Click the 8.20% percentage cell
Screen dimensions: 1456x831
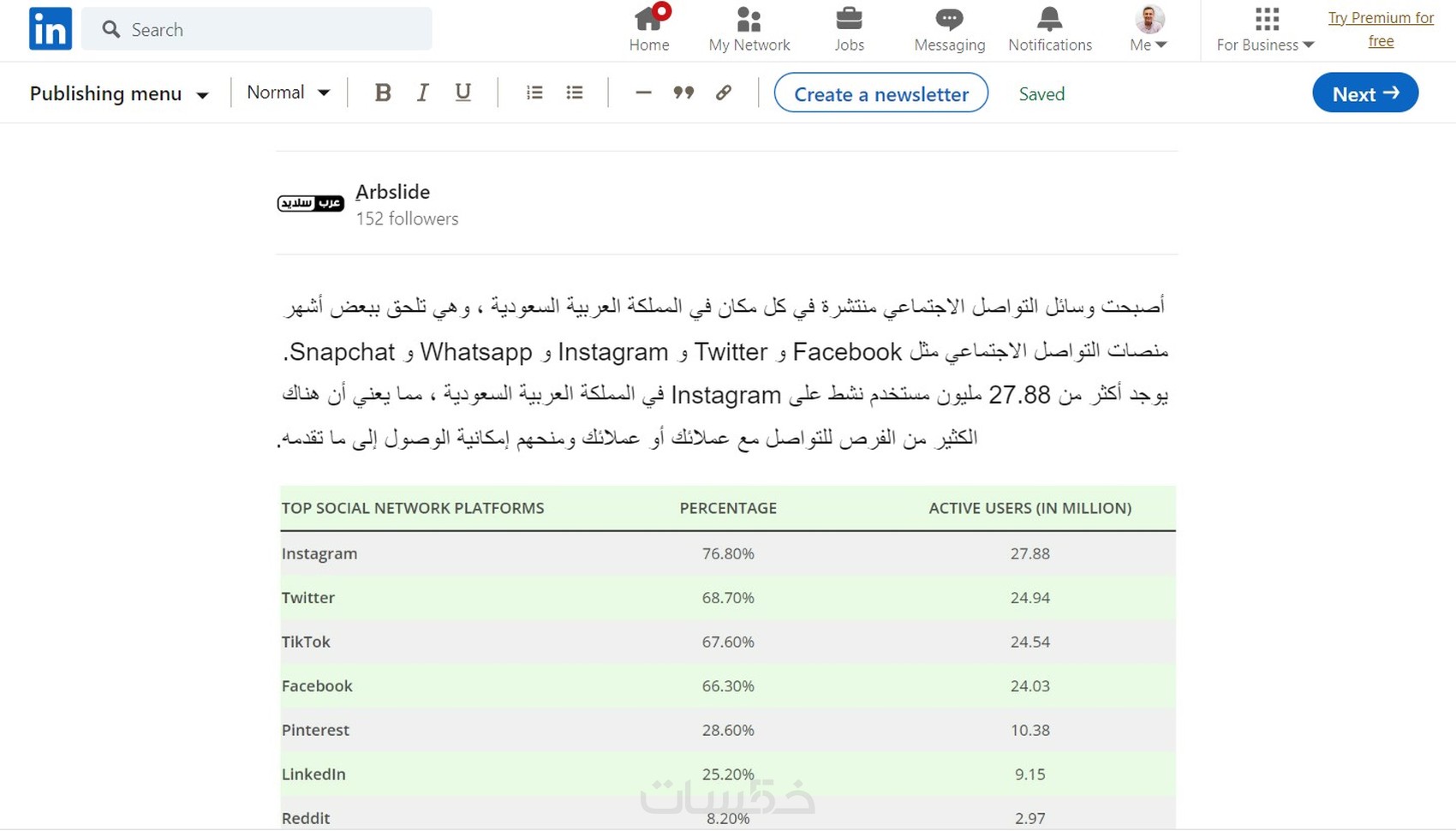point(728,818)
